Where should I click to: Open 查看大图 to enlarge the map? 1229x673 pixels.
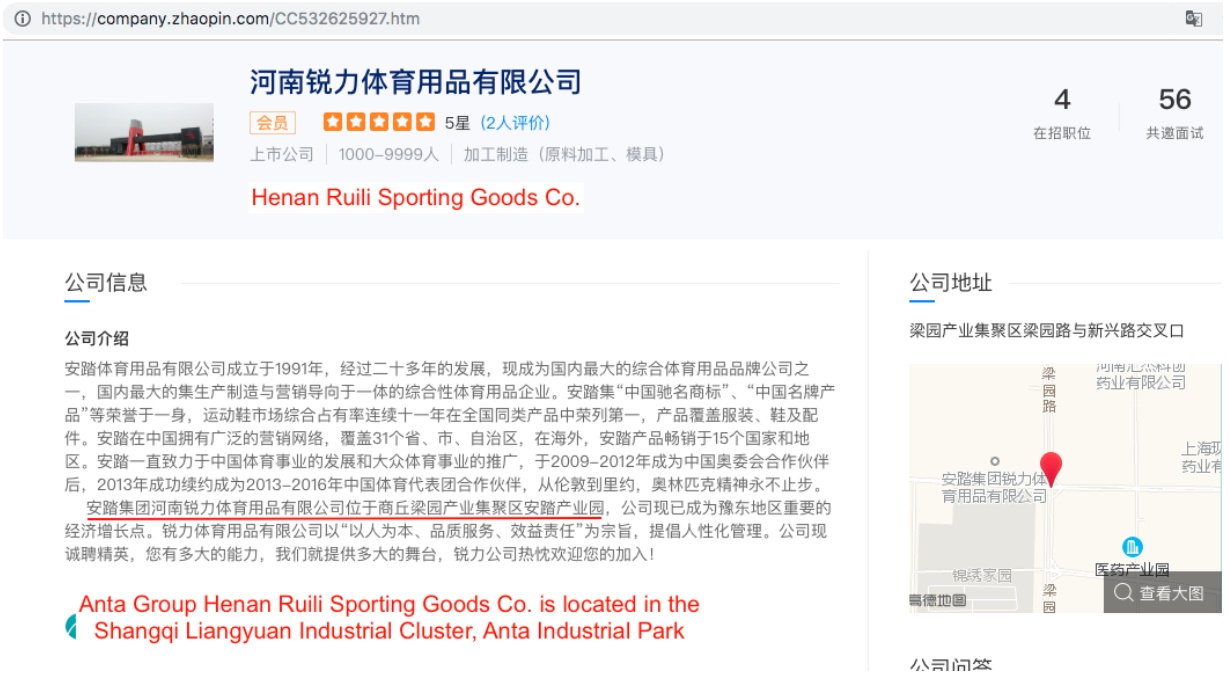tap(1162, 593)
